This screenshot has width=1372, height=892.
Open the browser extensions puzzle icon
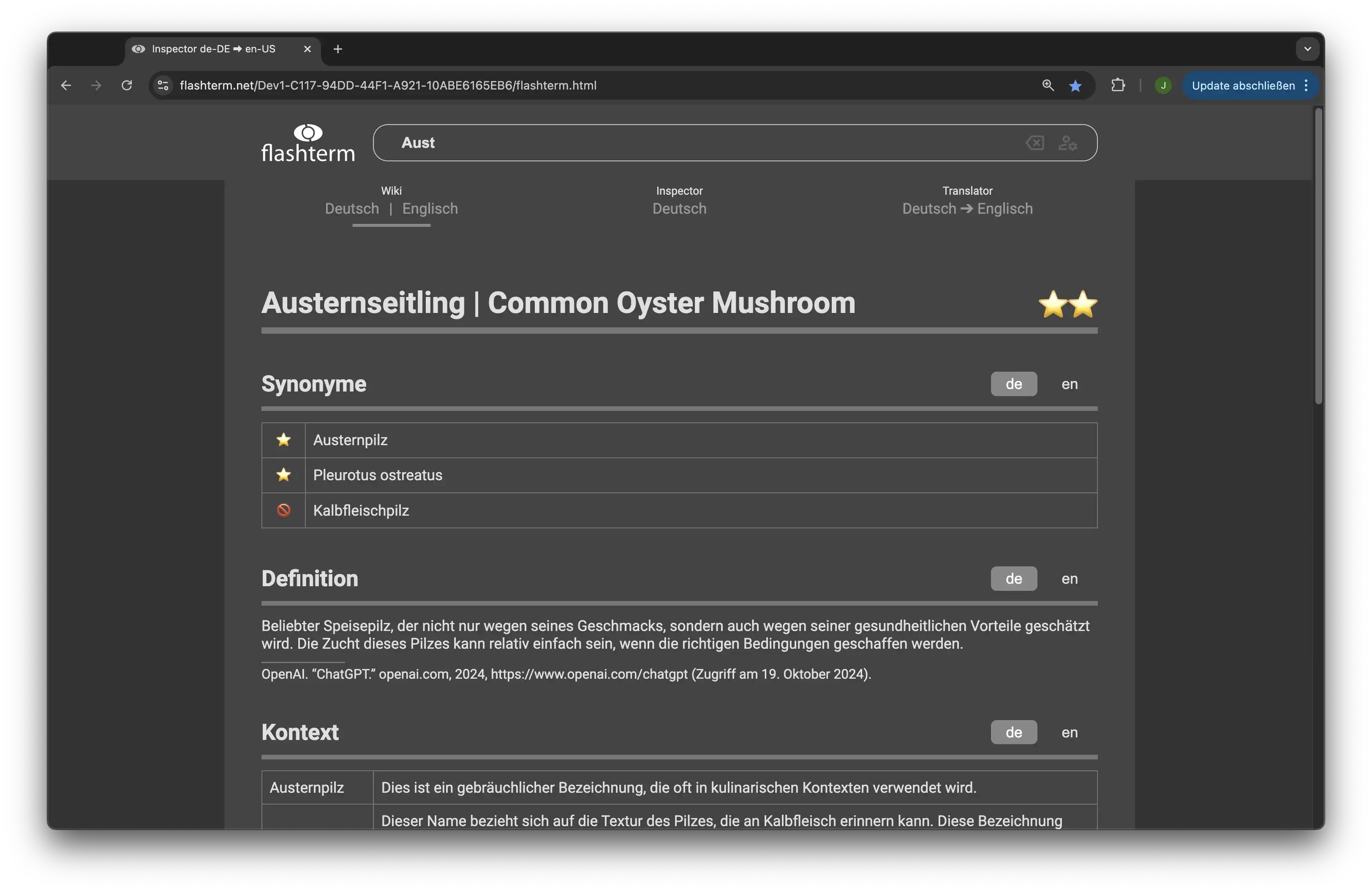[1118, 85]
